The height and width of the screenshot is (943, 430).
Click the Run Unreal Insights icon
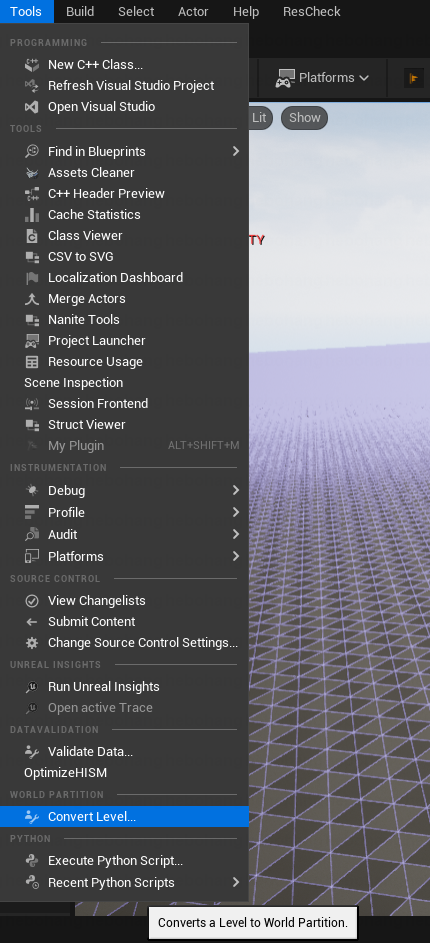[32, 687]
